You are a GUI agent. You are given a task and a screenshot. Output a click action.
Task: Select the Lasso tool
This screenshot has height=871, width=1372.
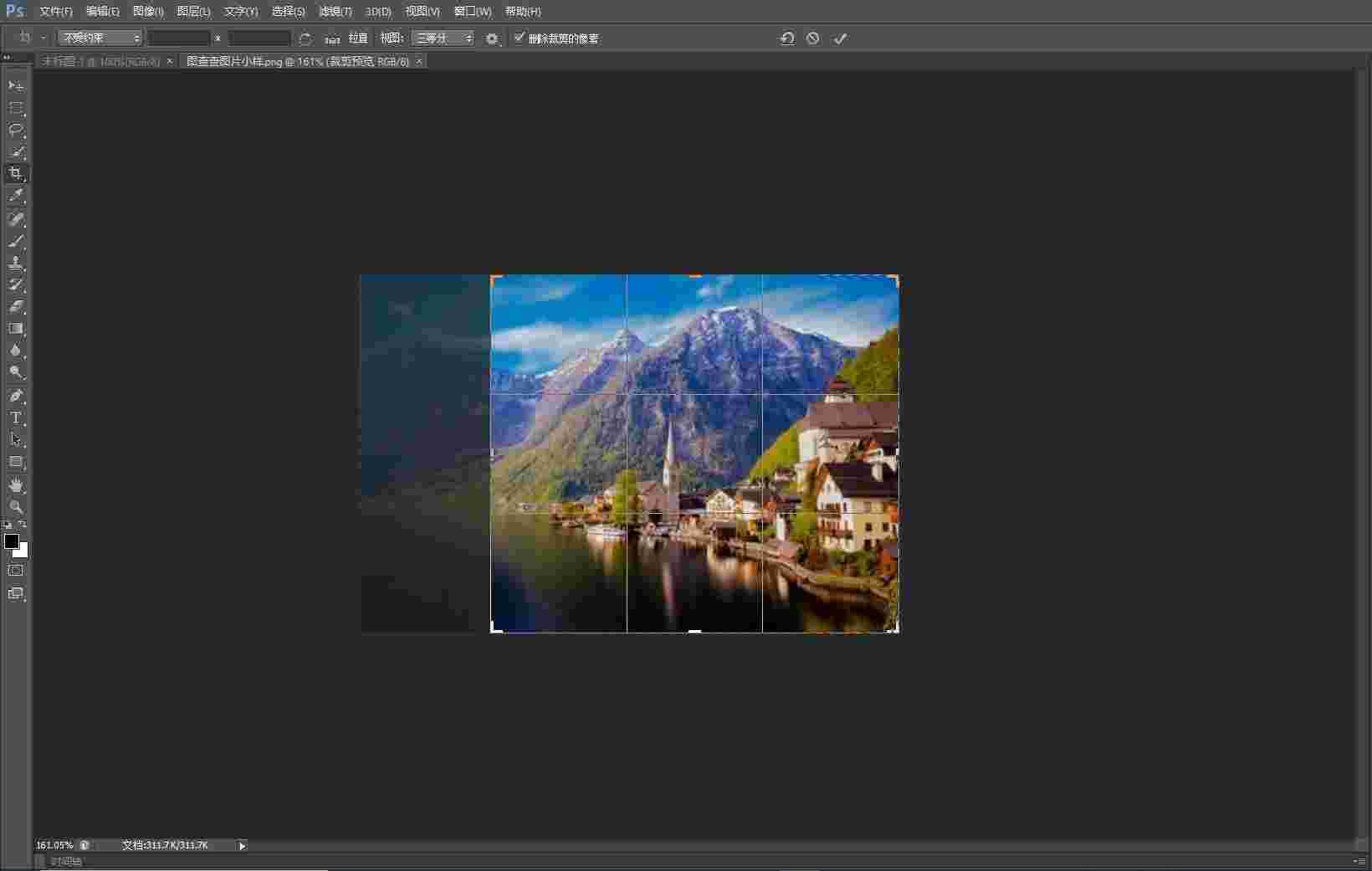pos(16,130)
